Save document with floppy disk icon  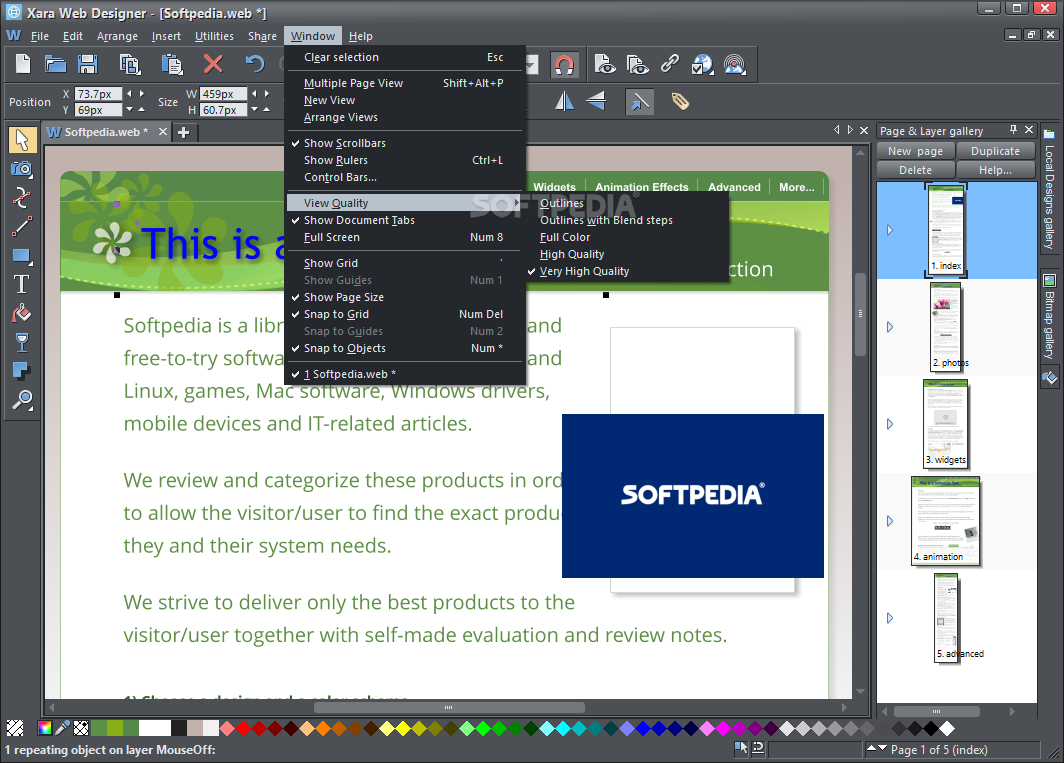(x=88, y=64)
